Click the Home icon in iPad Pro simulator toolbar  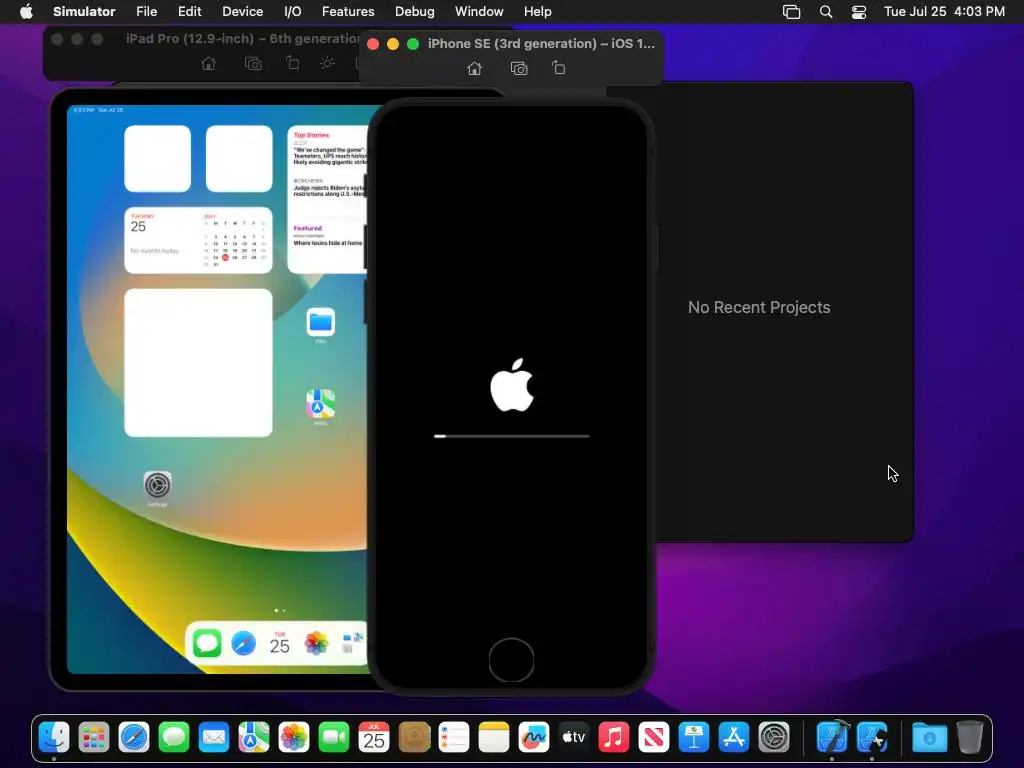[208, 63]
